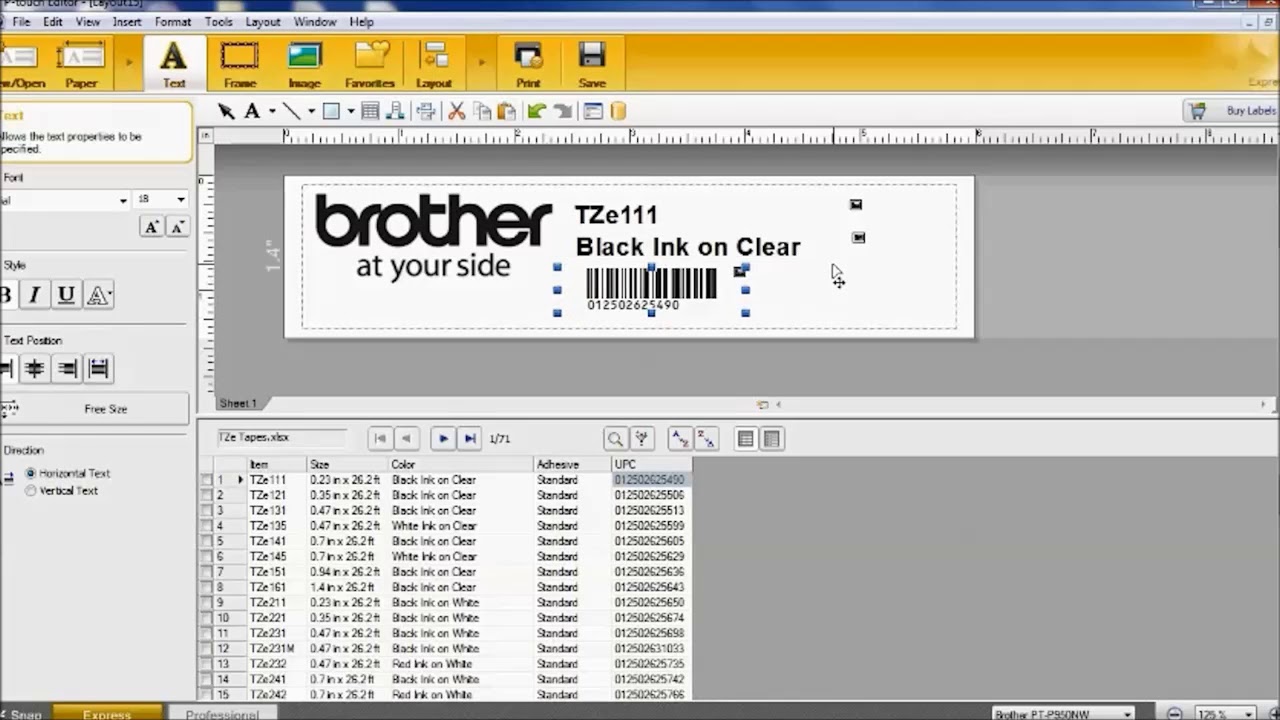Select Horizontal Text radio button

coord(31,474)
